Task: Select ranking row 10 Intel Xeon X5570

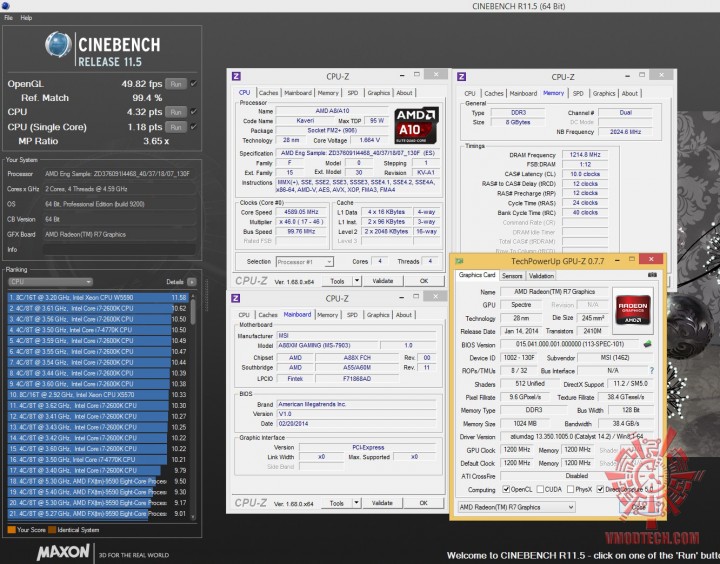Action: pyautogui.click(x=98, y=395)
